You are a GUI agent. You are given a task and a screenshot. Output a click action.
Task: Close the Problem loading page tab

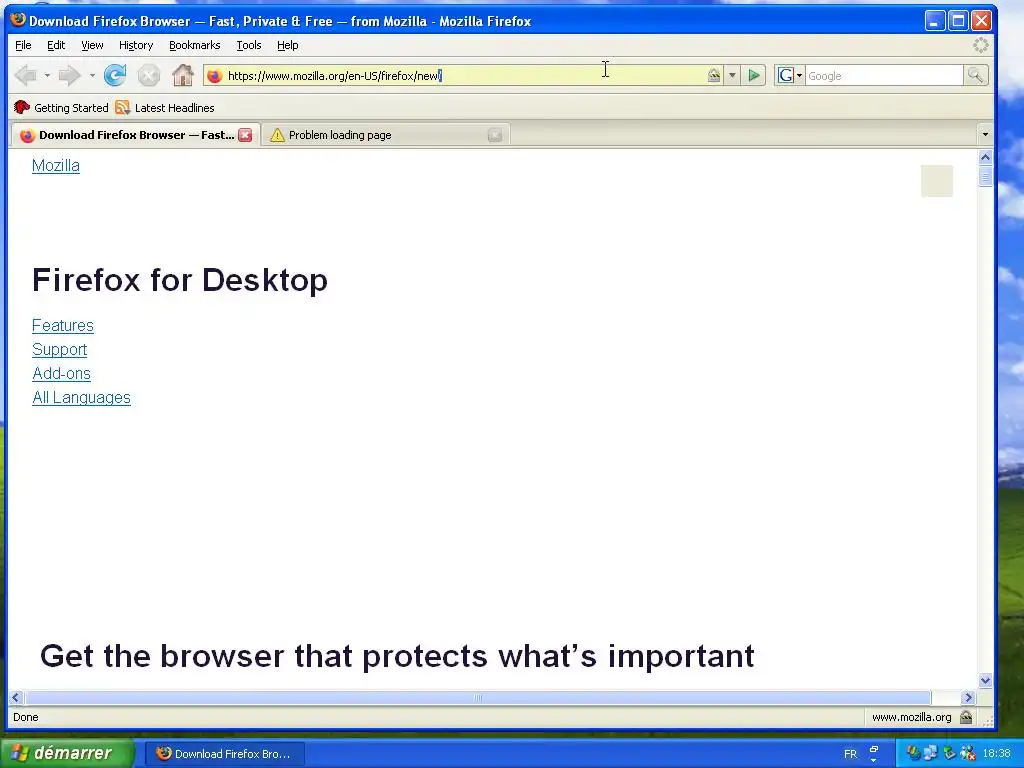pos(495,135)
